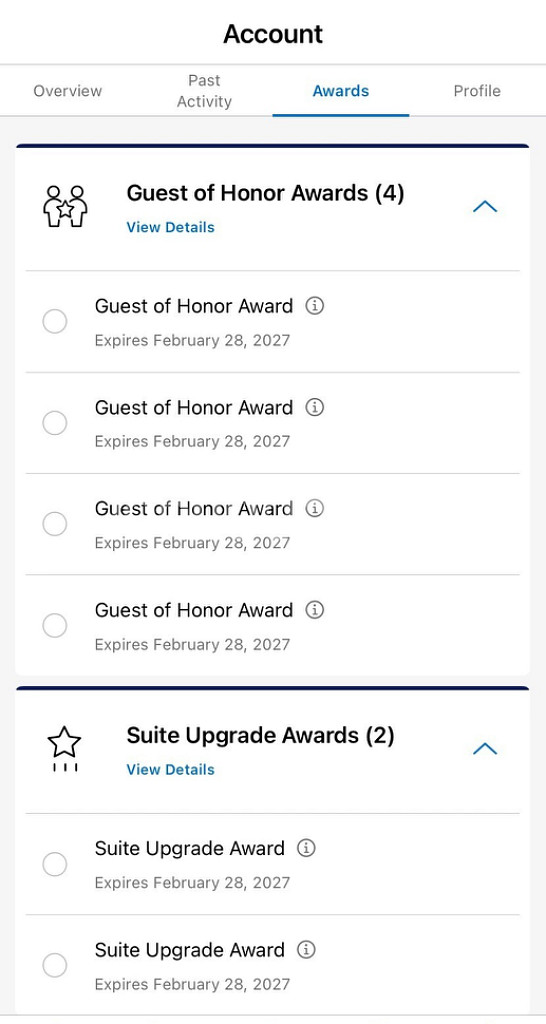The width and height of the screenshot is (546, 1024).
Task: Open info icon for first Suite Upgrade Award
Action: 306,848
